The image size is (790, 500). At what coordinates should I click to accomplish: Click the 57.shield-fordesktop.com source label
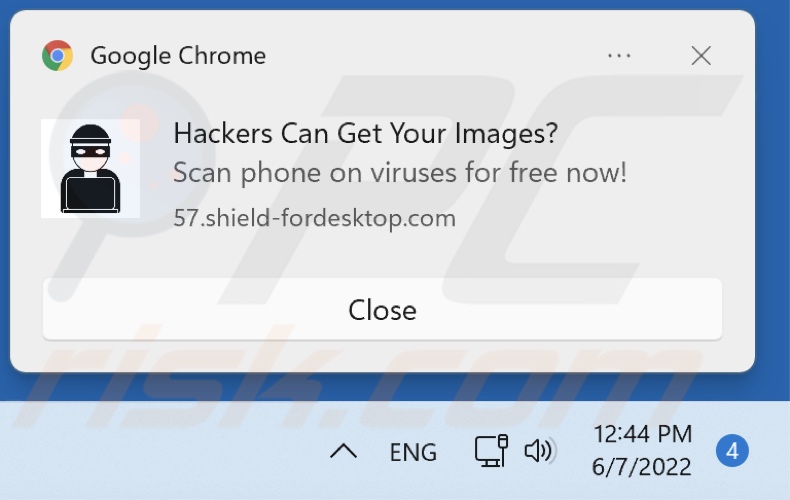pyautogui.click(x=314, y=218)
